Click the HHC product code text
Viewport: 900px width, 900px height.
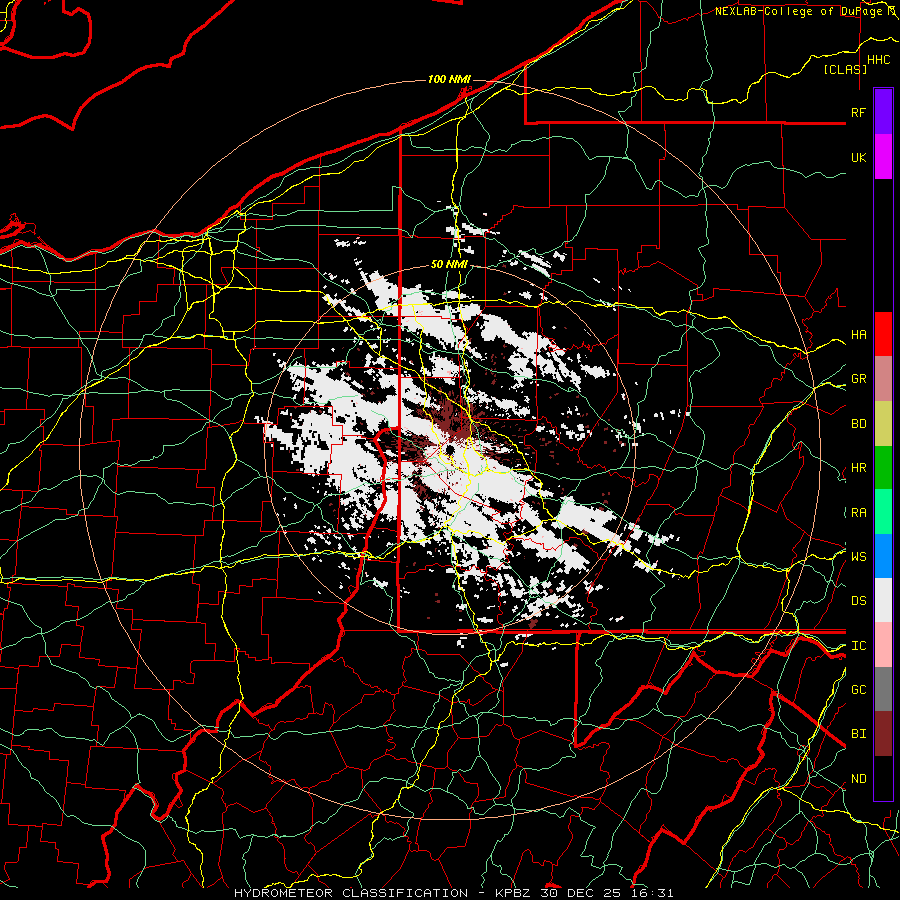pos(879,60)
